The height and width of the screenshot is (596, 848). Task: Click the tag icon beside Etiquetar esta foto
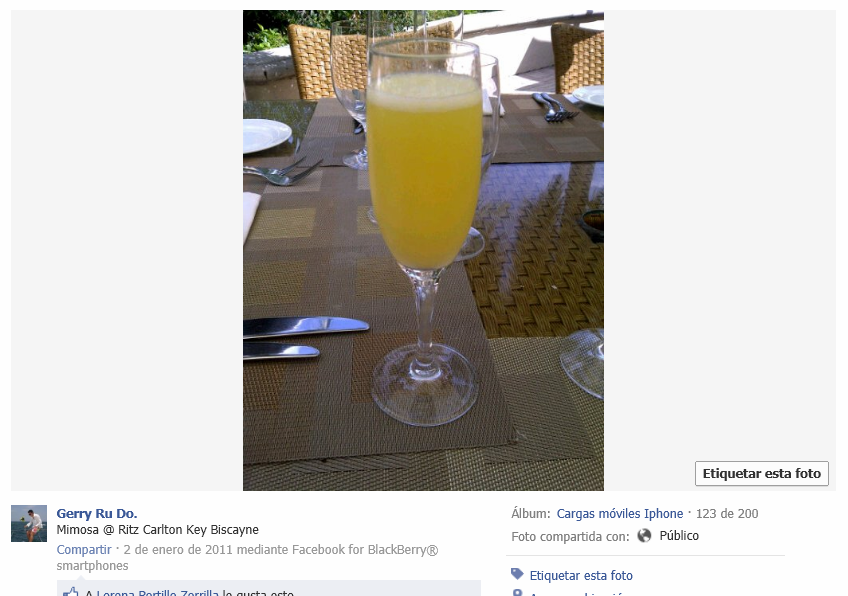pyautogui.click(x=518, y=574)
